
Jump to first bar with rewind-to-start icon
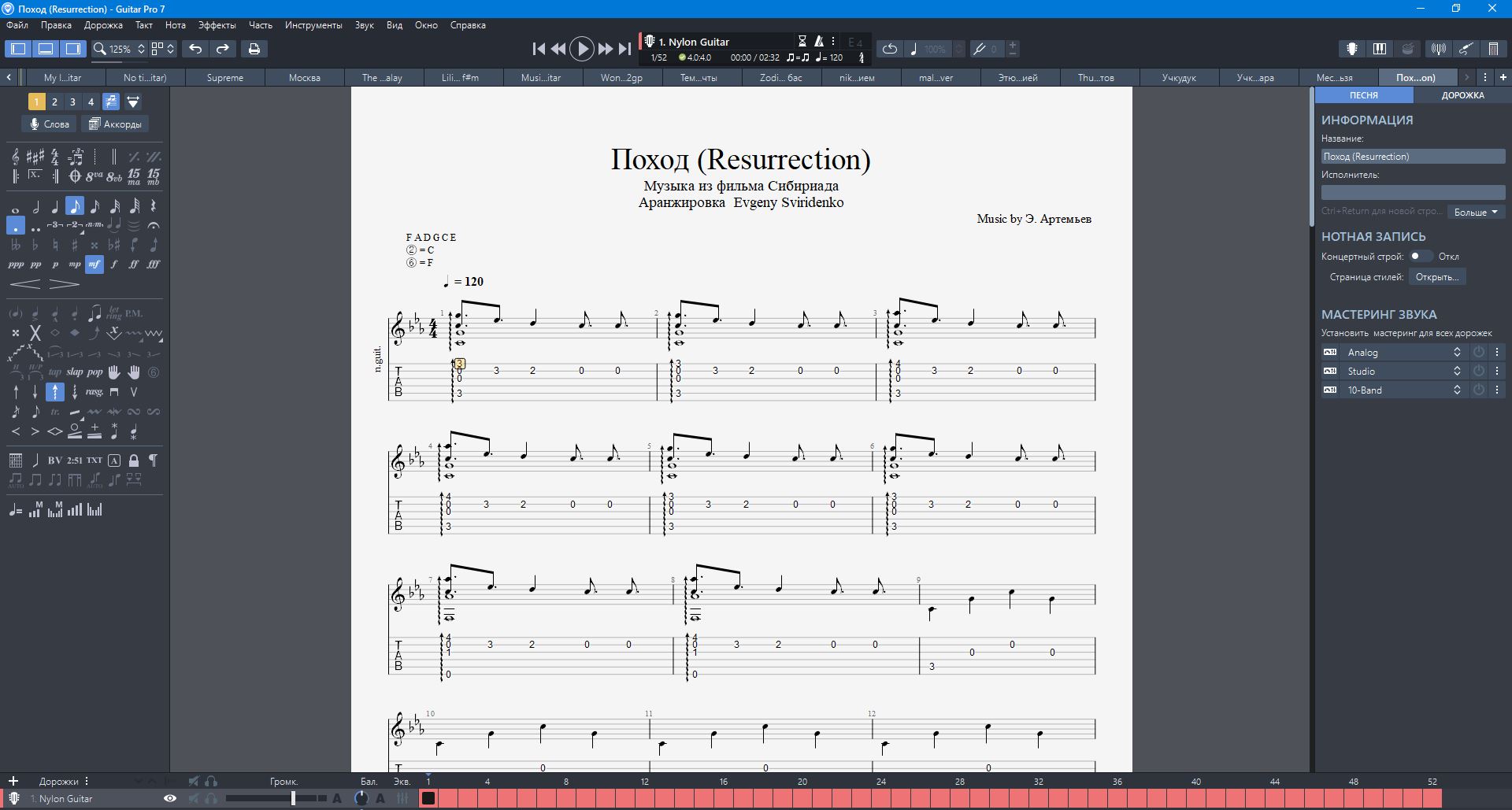pos(539,49)
